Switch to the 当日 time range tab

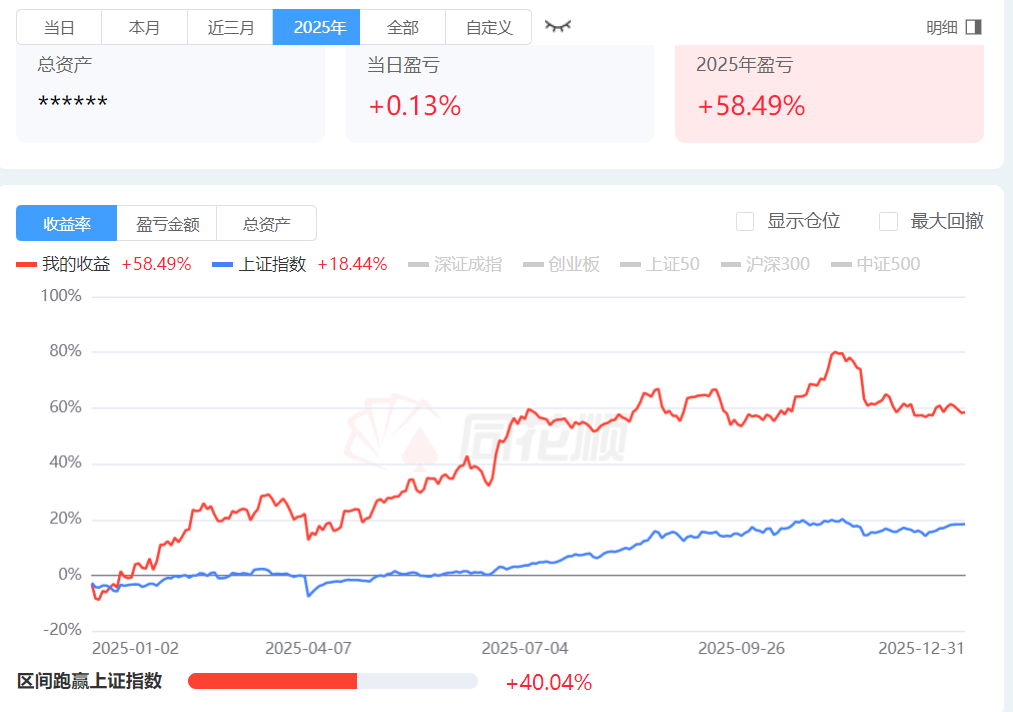[x=59, y=27]
